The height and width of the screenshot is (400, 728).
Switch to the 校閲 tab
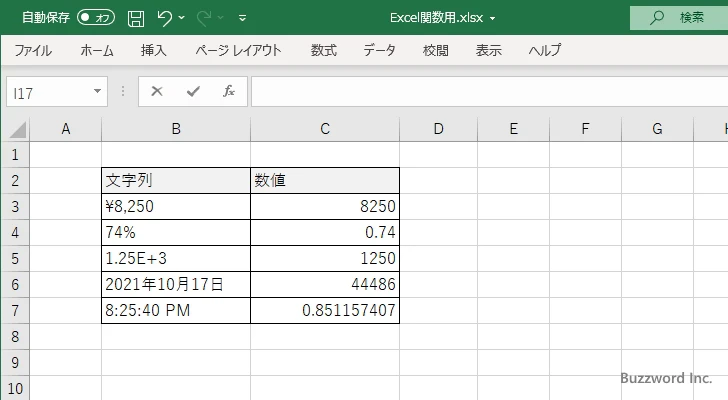[x=436, y=50]
